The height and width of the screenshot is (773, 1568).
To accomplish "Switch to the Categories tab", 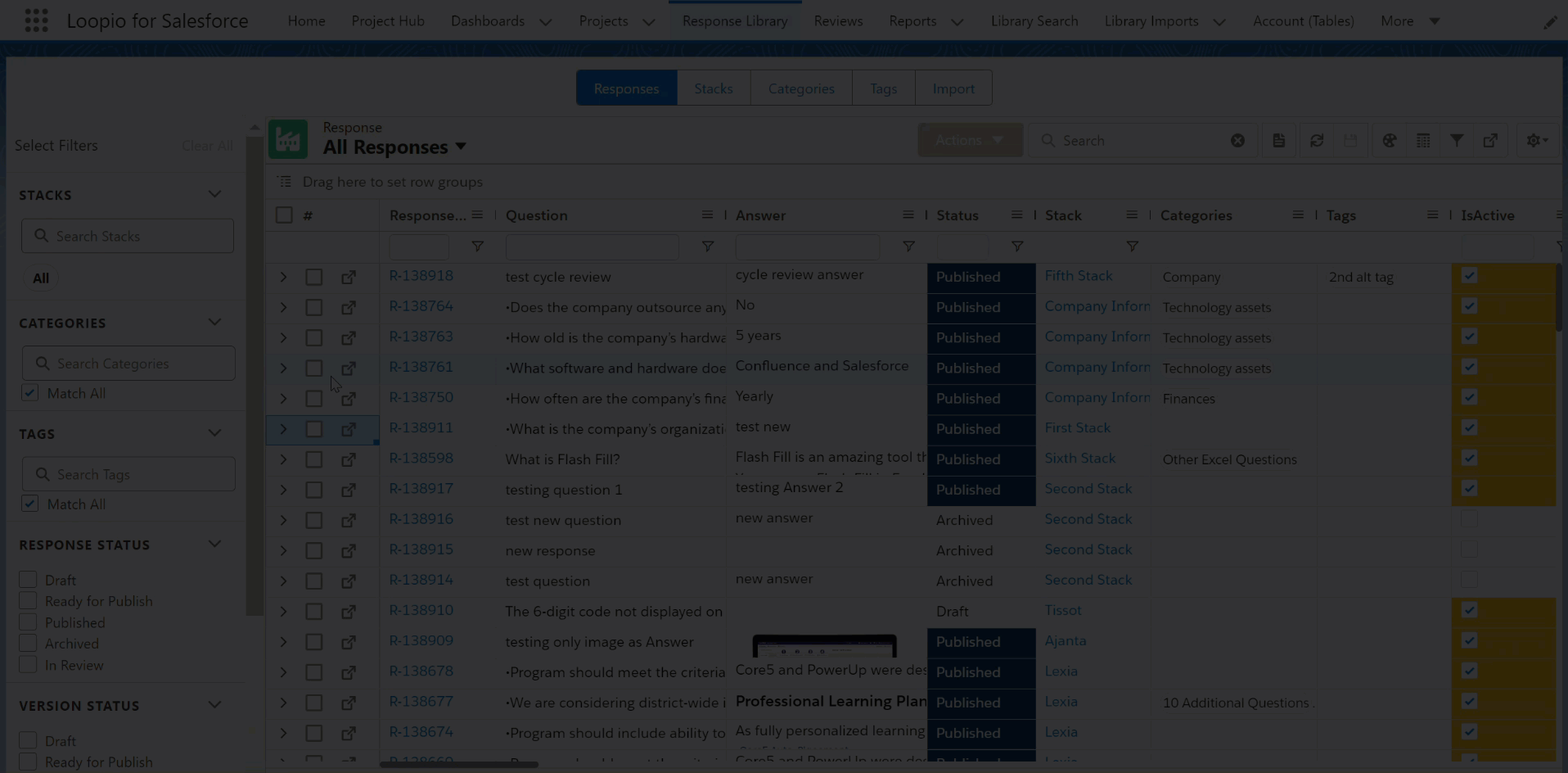I will [801, 88].
